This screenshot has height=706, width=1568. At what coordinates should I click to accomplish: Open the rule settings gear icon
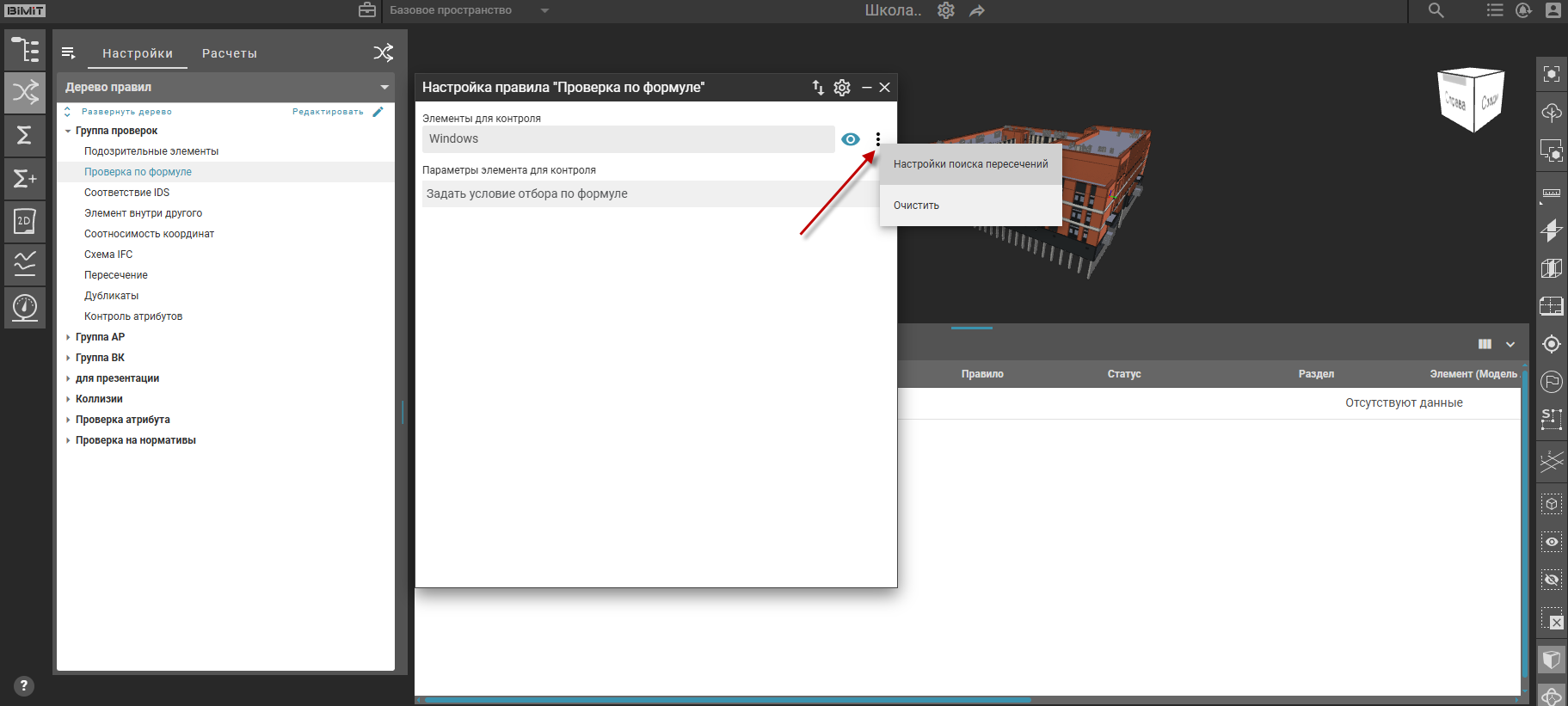click(x=842, y=88)
